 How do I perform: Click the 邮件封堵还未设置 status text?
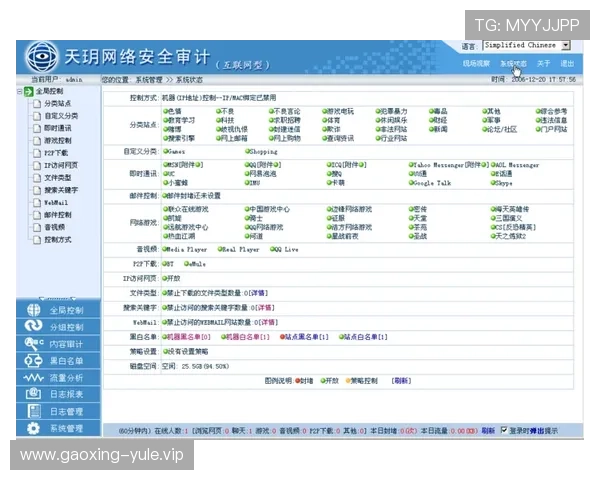(191, 196)
